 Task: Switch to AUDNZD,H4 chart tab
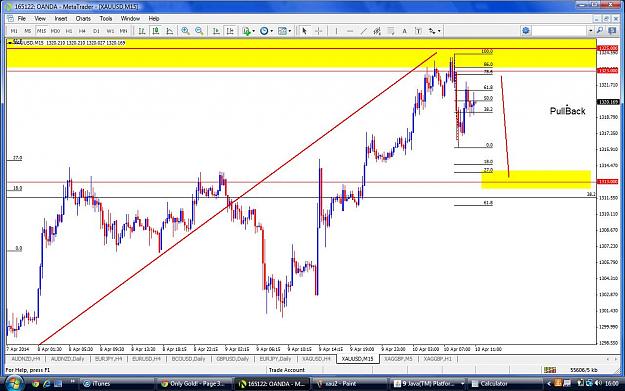(26, 359)
